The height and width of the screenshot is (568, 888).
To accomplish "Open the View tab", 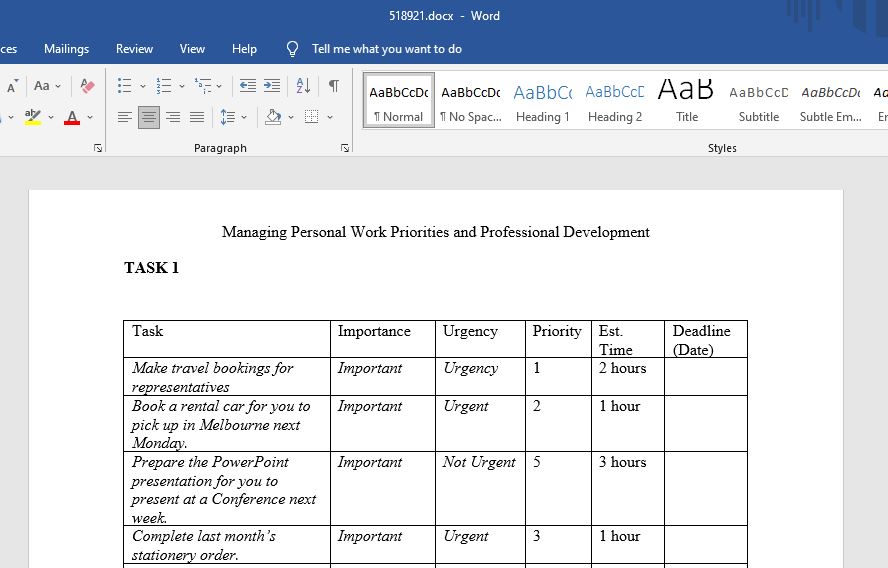I will pos(192,49).
